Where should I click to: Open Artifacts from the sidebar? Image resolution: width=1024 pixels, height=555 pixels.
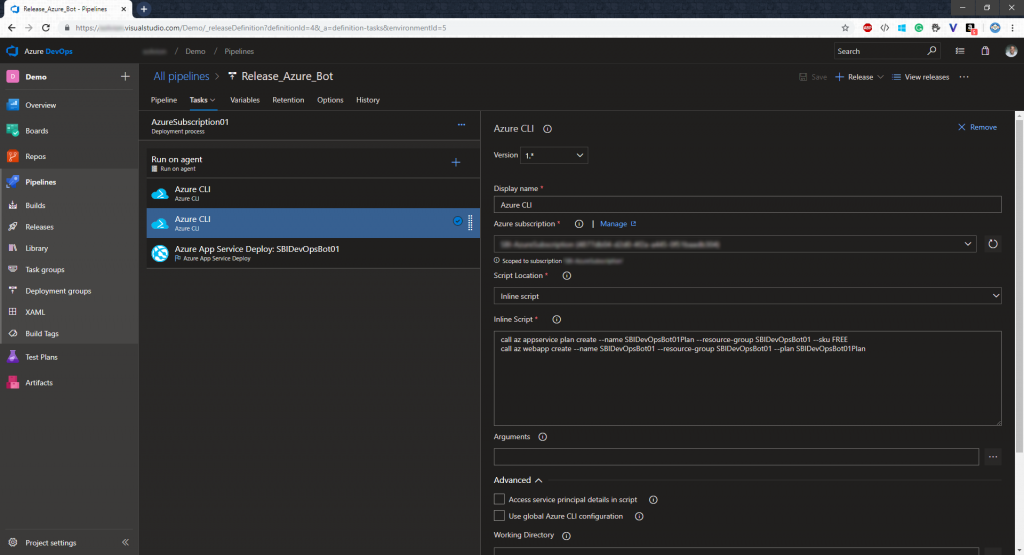(x=39, y=383)
